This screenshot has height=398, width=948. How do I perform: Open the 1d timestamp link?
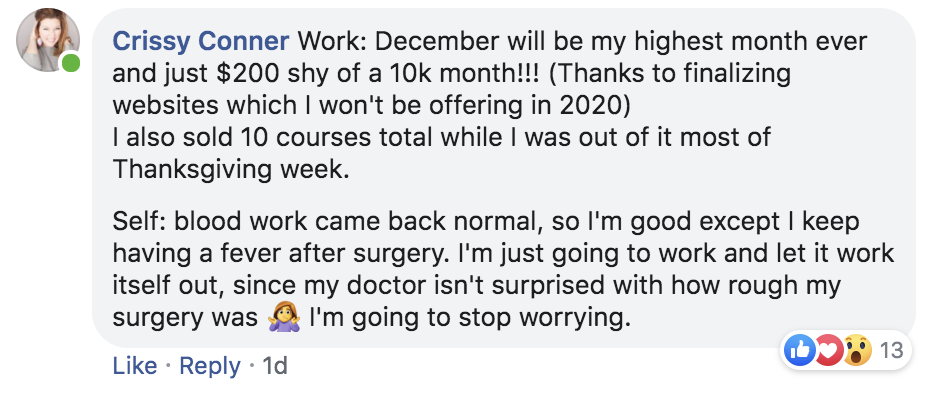(275, 366)
